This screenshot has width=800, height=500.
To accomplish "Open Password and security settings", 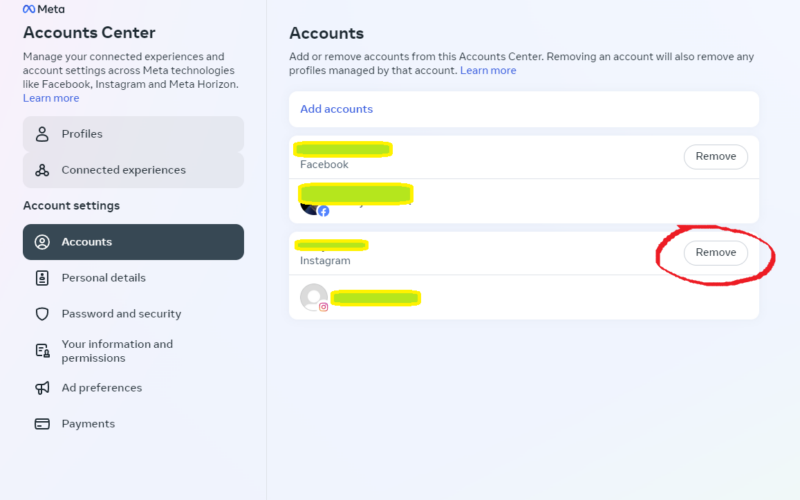I will pyautogui.click(x=133, y=314).
